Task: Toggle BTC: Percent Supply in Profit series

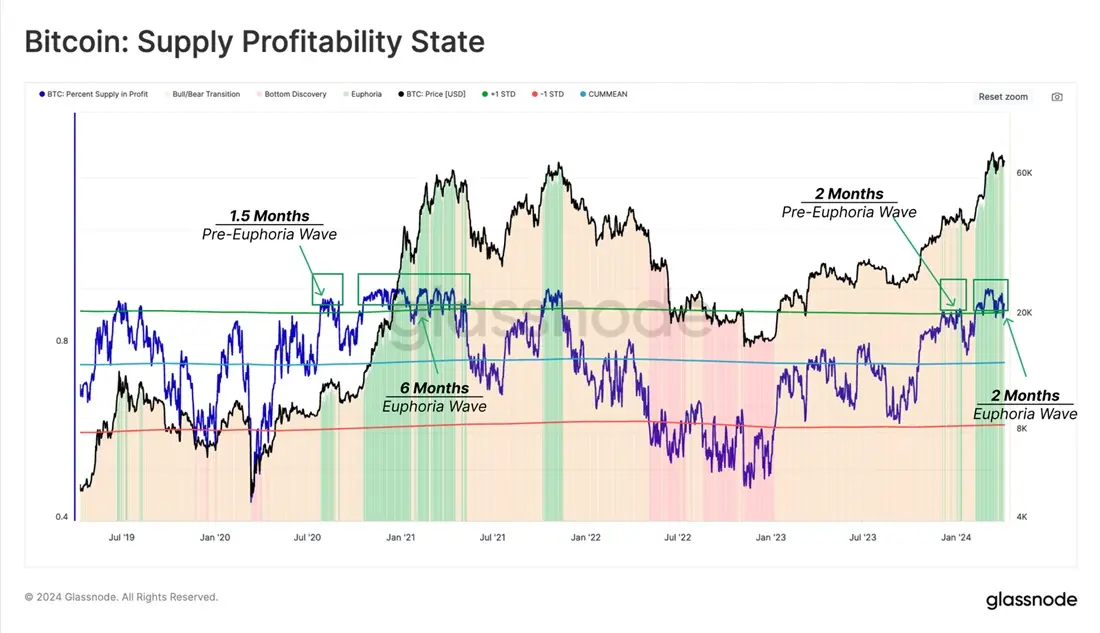Action: pos(93,94)
